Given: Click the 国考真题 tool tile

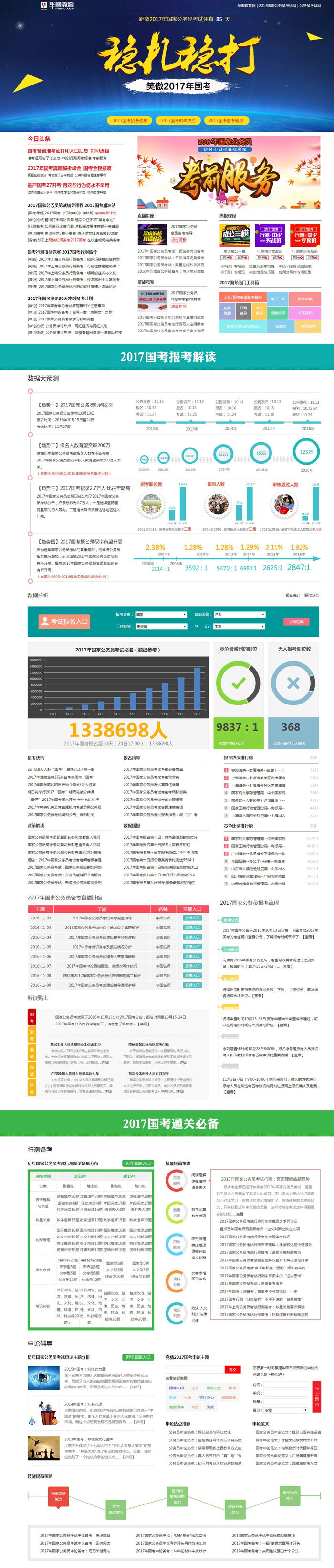Looking at the screenshot, I should tap(305, 299).
